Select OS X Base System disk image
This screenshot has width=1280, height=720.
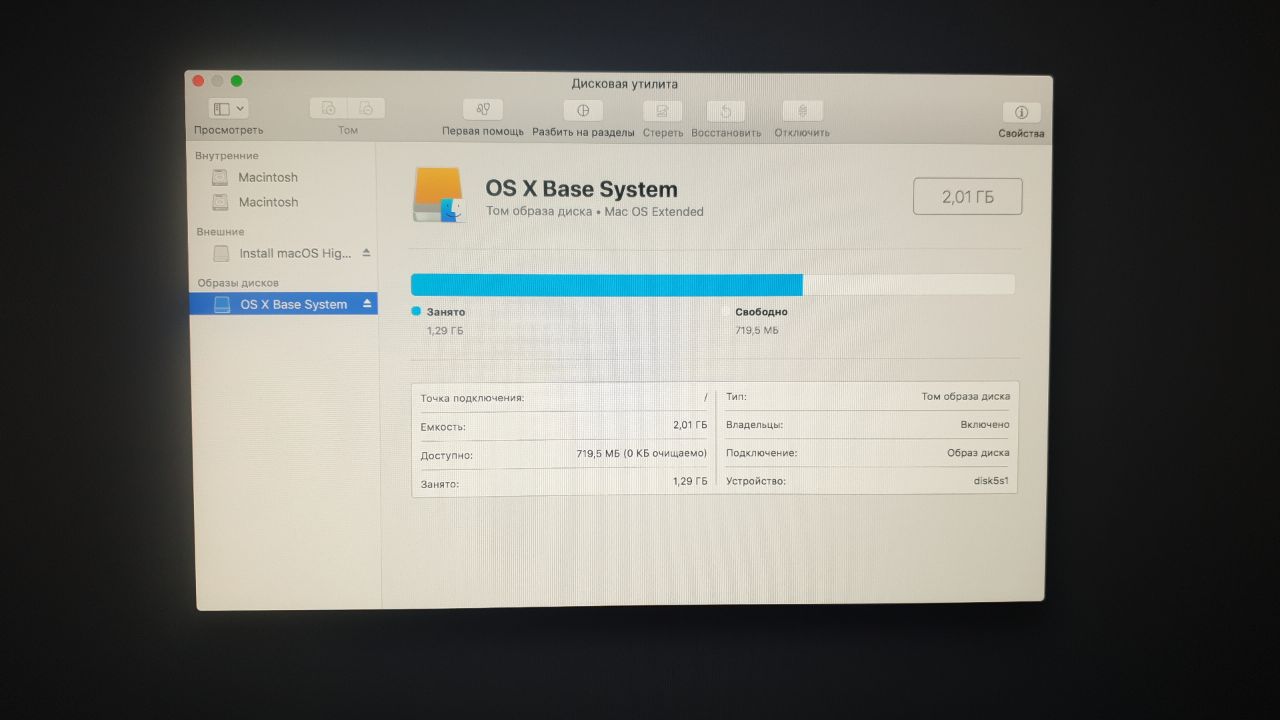tap(283, 304)
